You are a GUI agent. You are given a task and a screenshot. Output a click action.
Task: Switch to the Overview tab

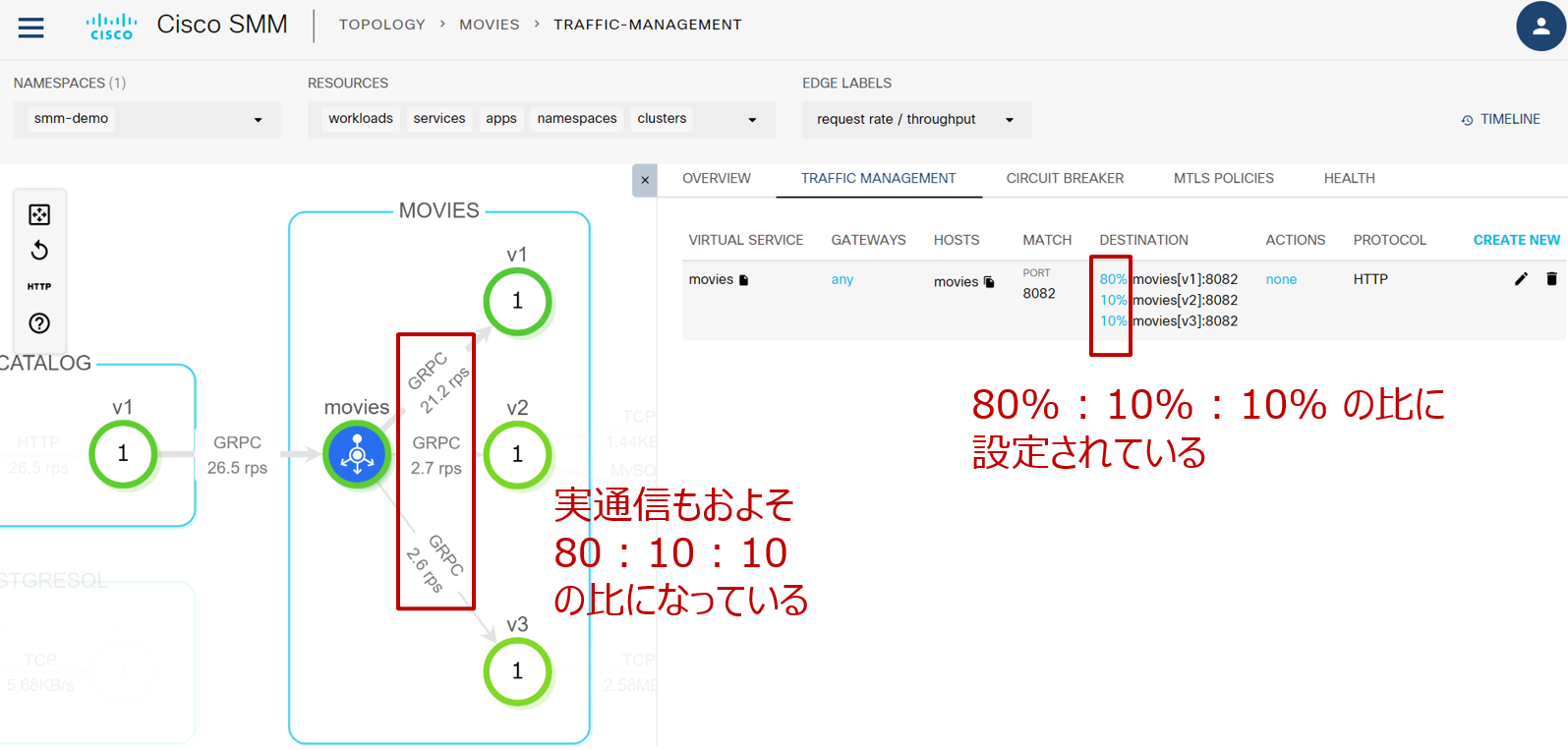point(717,178)
